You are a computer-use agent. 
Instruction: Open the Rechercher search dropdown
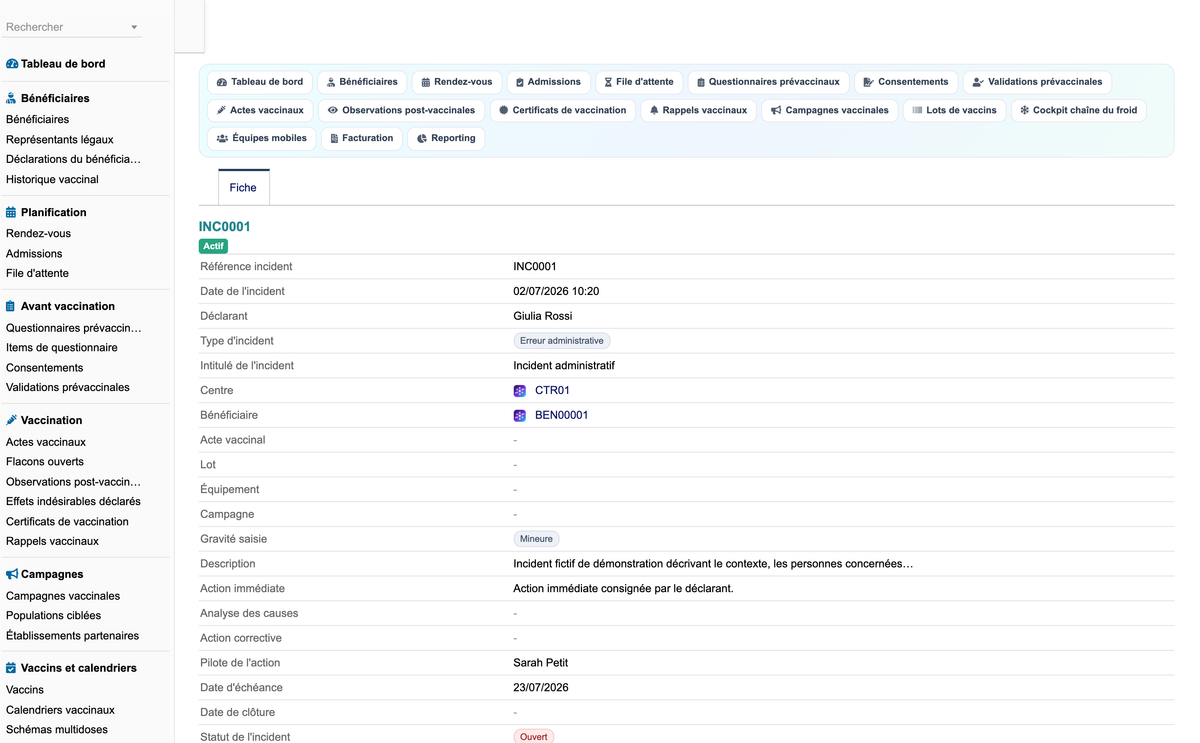(x=73, y=27)
